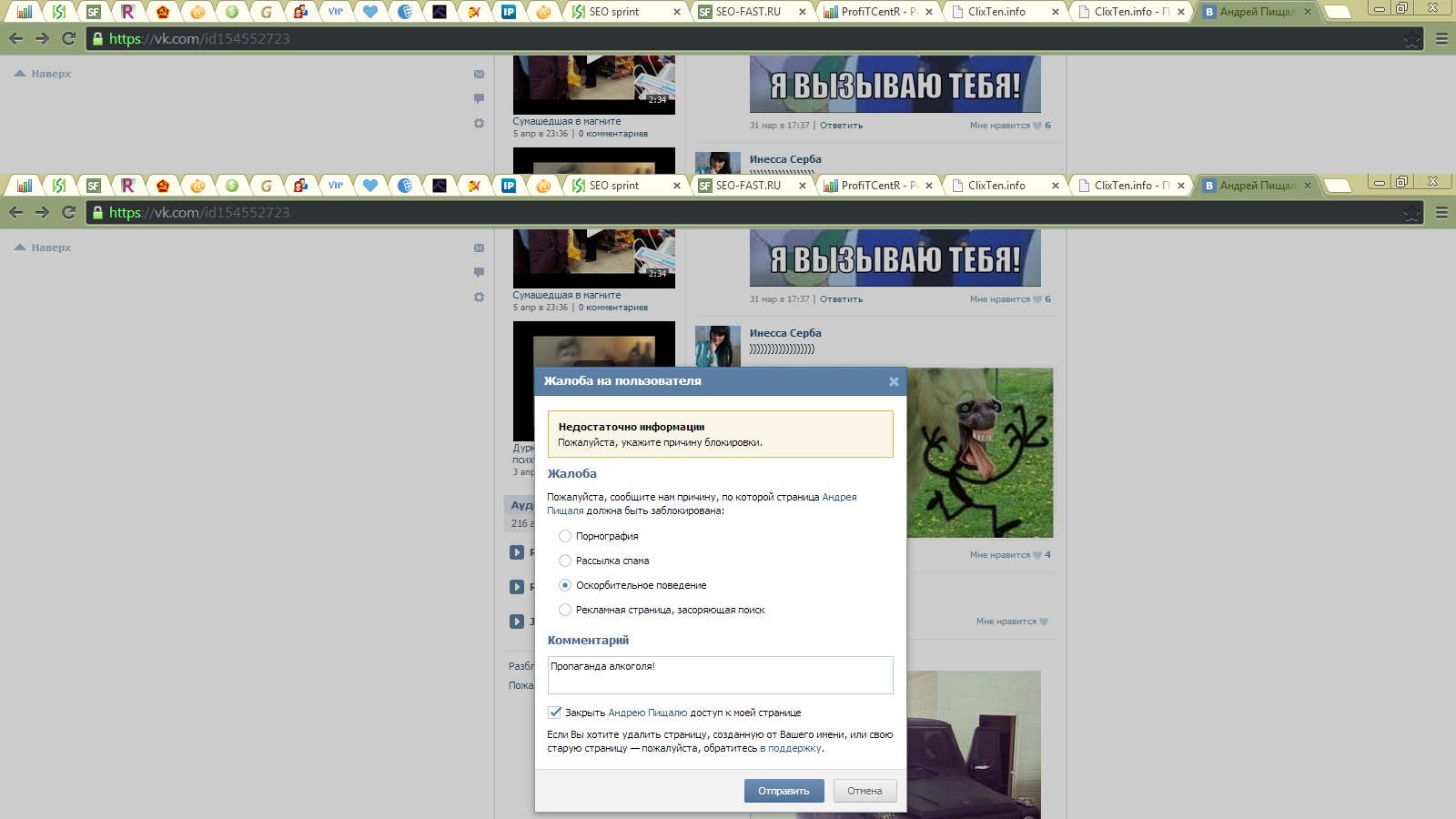Image resolution: width=1456 pixels, height=819 pixels.
Task: Open 'Я вызываю тебя!' image in lower window
Action: click(x=895, y=258)
